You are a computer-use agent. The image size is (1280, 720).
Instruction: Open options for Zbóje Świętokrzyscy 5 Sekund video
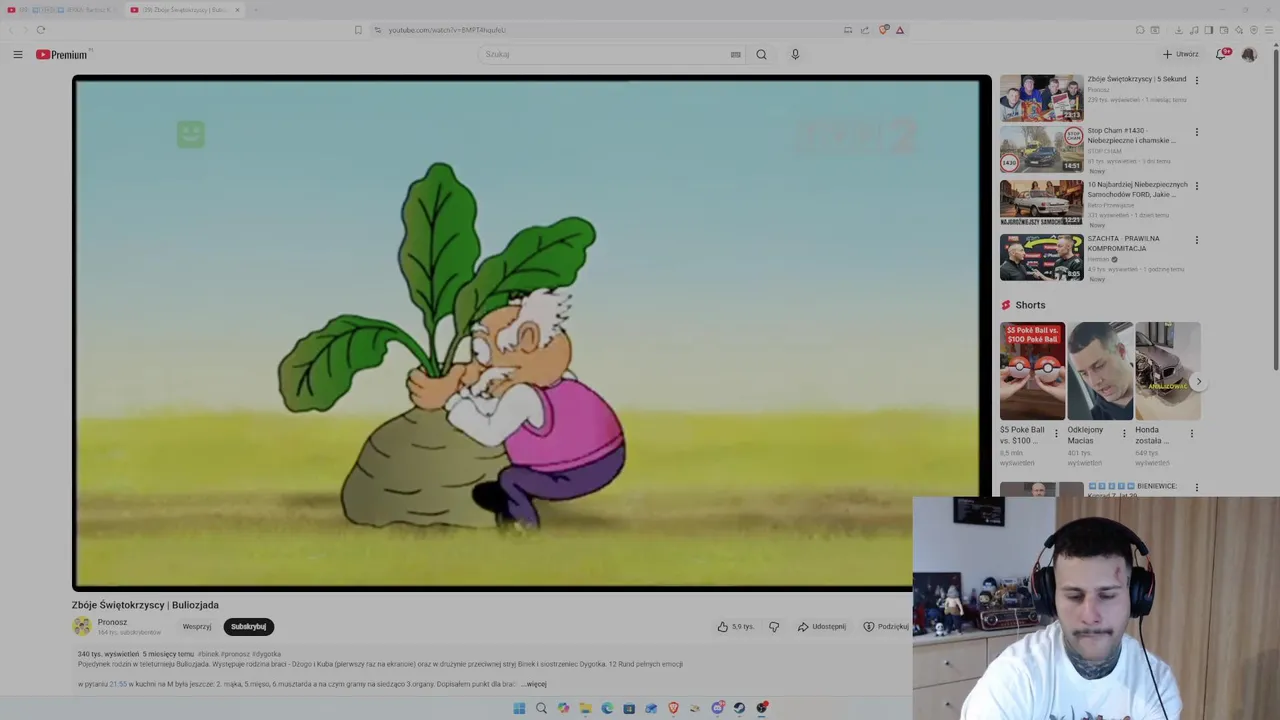click(1196, 80)
